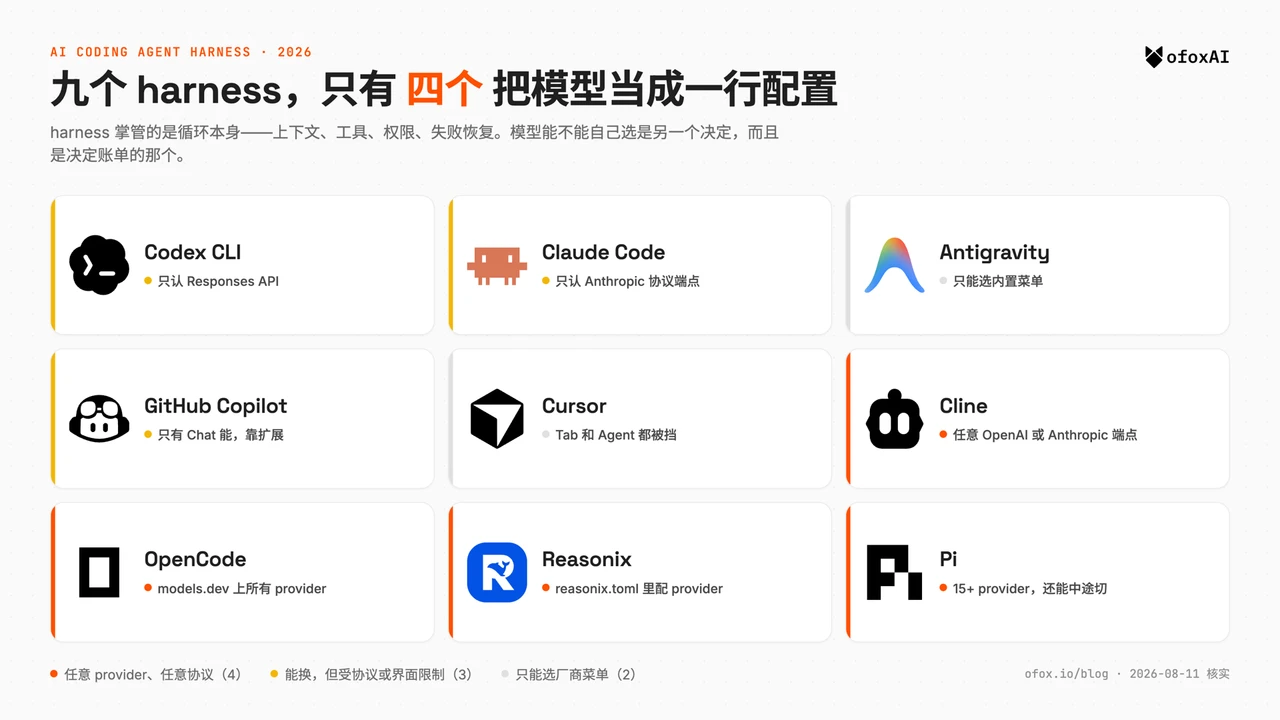The image size is (1280, 720).
Task: Click the Cursor black cube icon
Action: click(497, 419)
